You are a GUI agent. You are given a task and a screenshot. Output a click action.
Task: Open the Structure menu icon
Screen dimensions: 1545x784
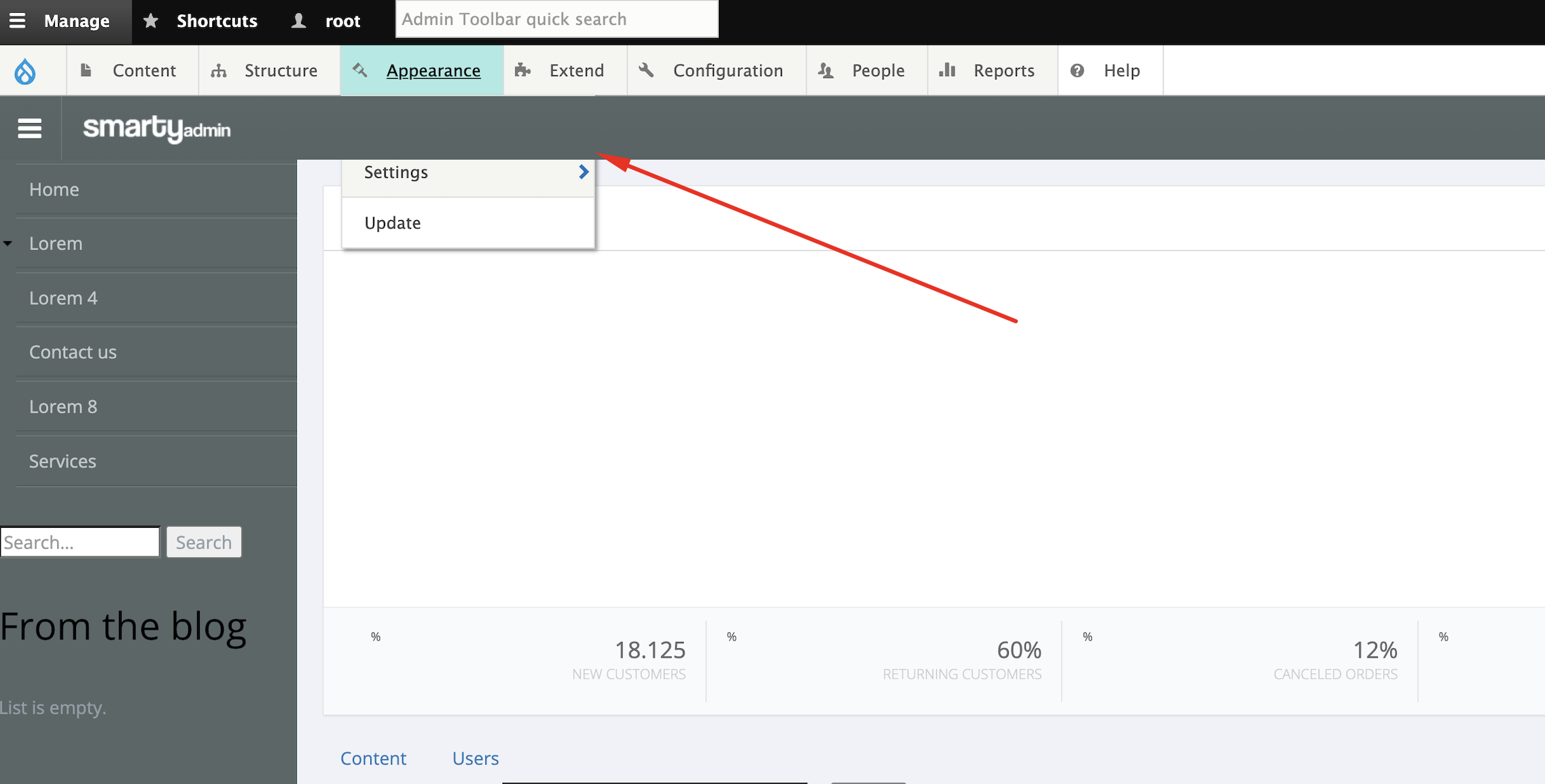click(x=219, y=70)
